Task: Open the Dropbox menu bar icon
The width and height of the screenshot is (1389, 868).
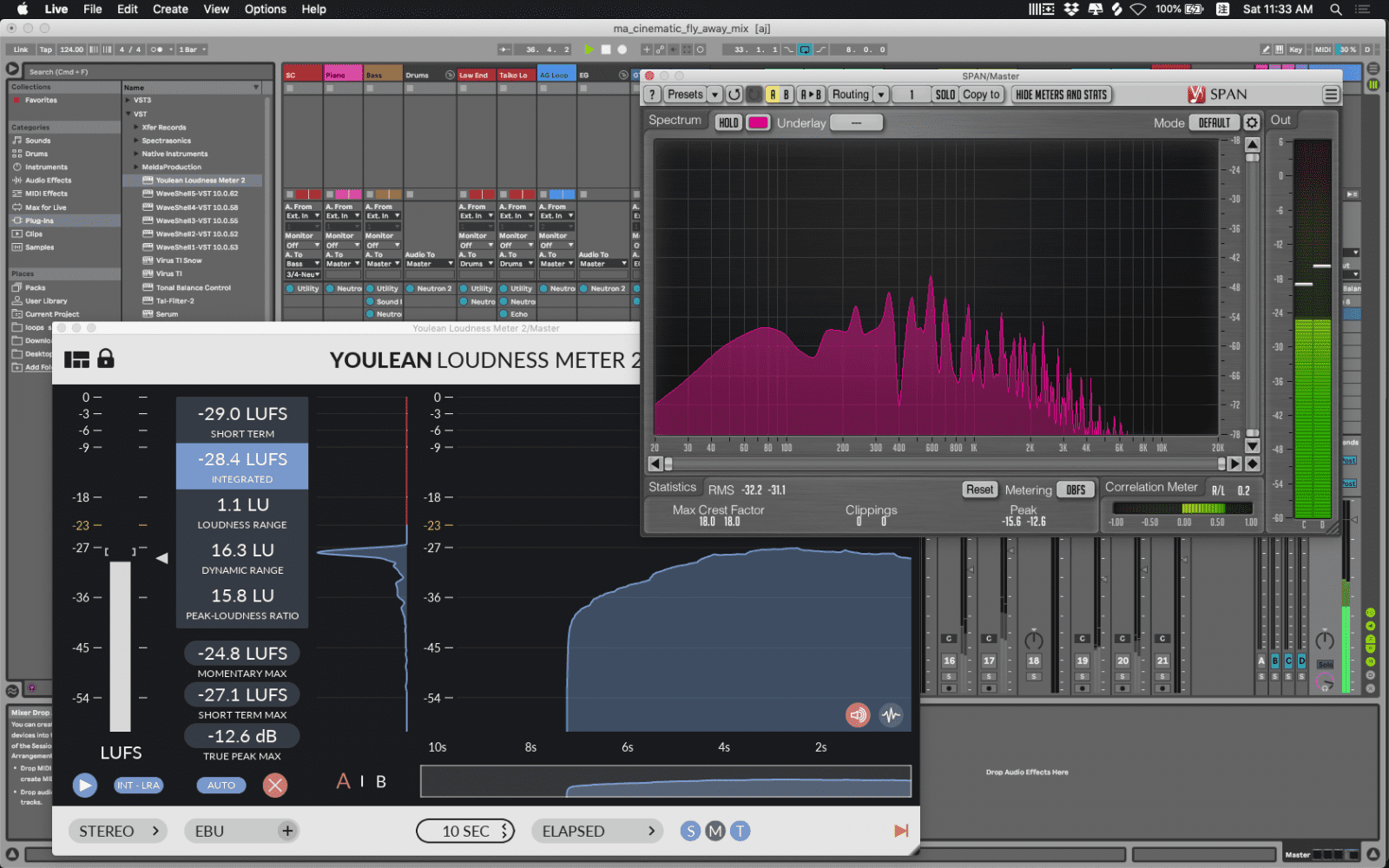Action: tap(1072, 10)
